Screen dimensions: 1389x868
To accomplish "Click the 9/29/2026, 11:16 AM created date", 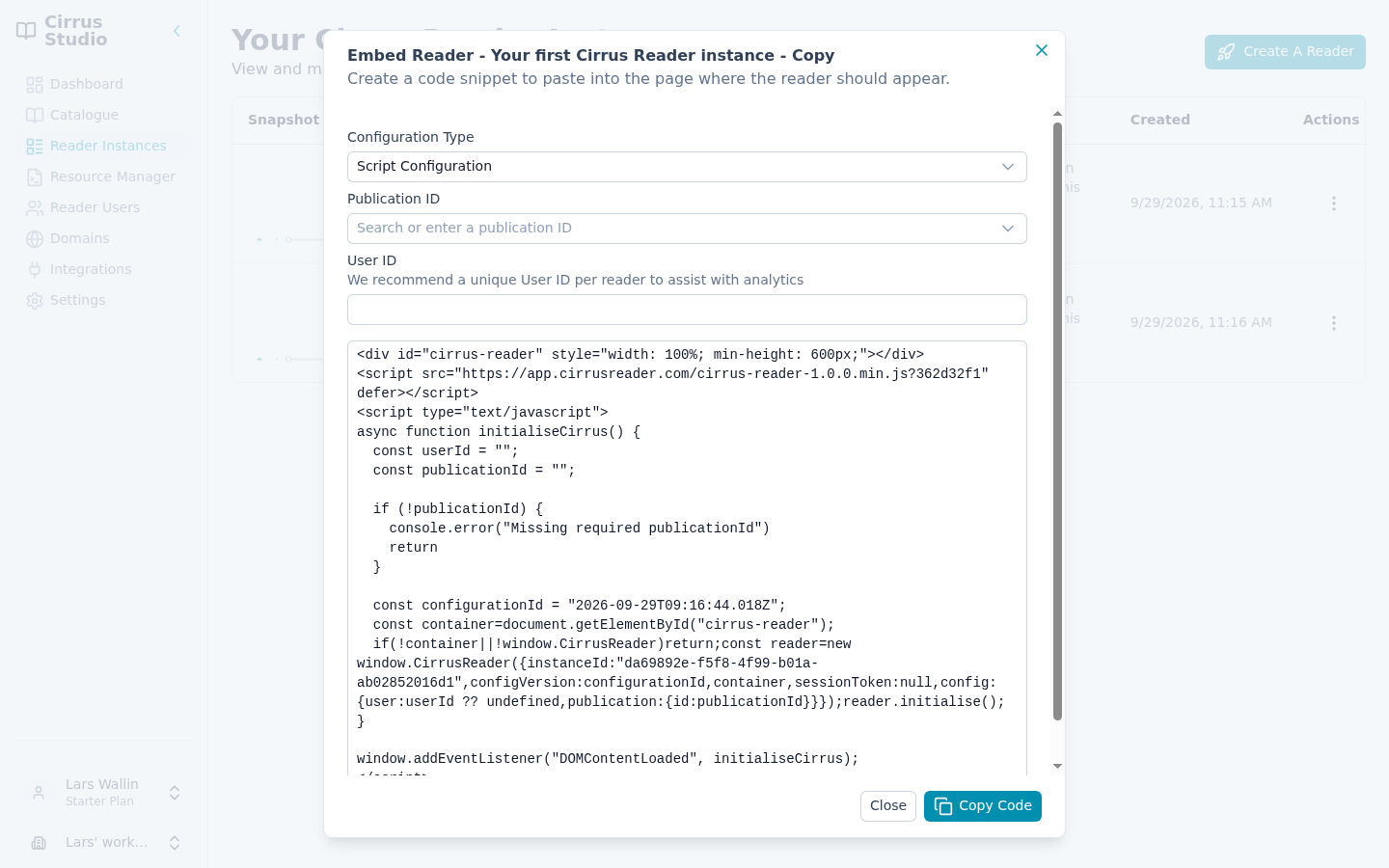I will [x=1201, y=322].
